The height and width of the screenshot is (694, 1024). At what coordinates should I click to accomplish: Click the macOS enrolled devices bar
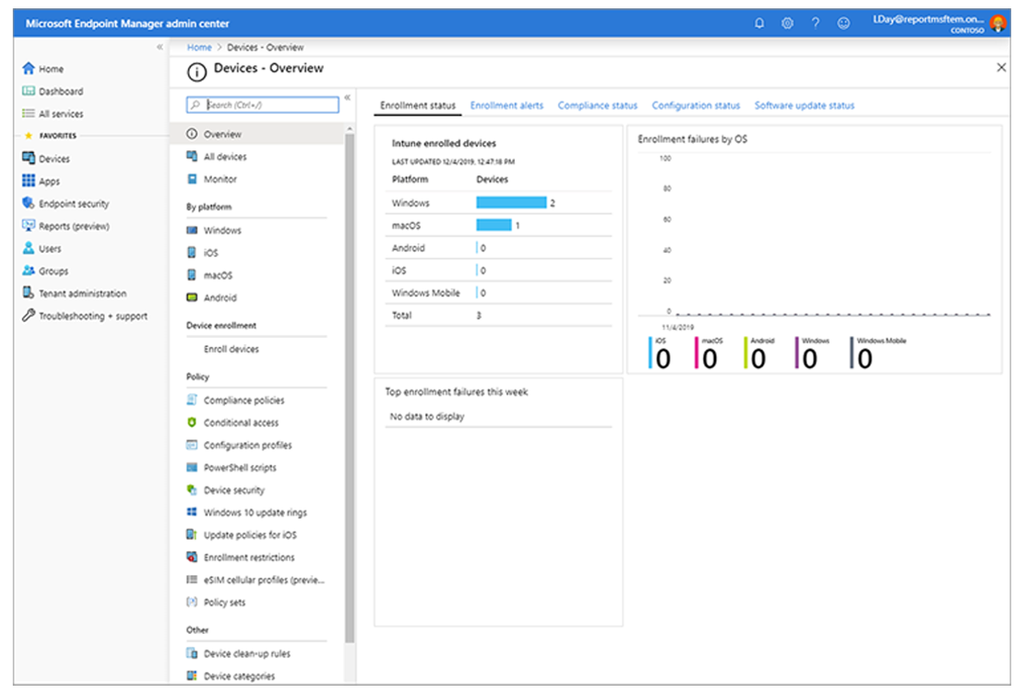pyautogui.click(x=494, y=225)
